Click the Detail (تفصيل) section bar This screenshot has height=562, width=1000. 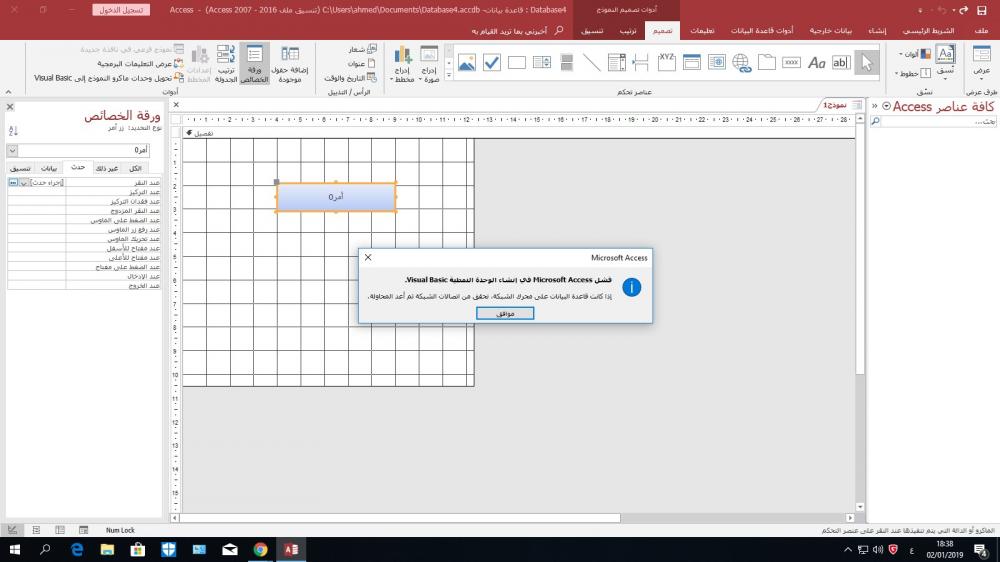click(x=518, y=133)
